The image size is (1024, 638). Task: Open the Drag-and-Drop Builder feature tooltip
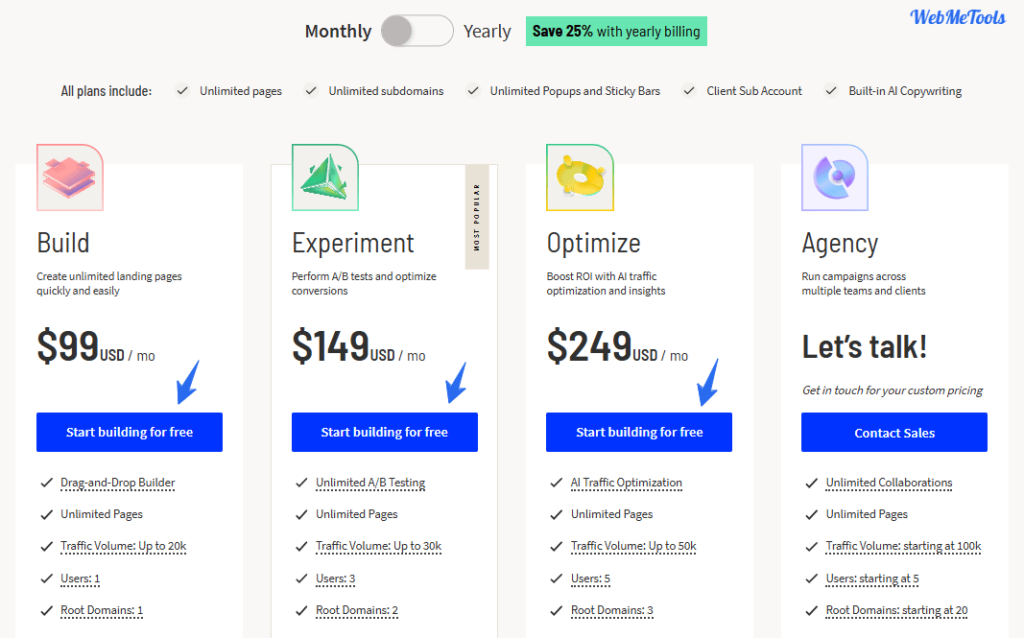[x=118, y=483]
